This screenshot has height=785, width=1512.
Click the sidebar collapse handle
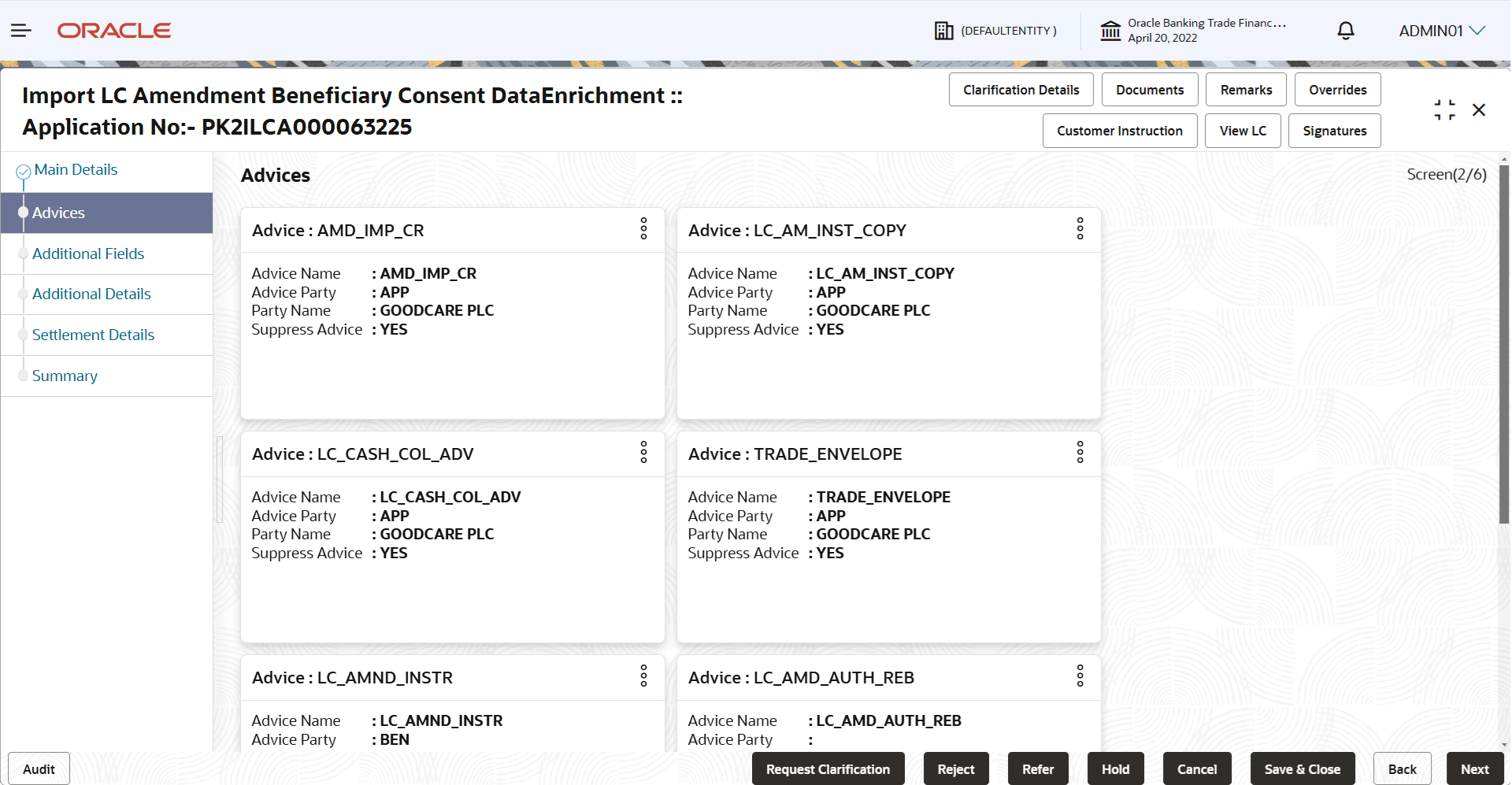(220, 480)
